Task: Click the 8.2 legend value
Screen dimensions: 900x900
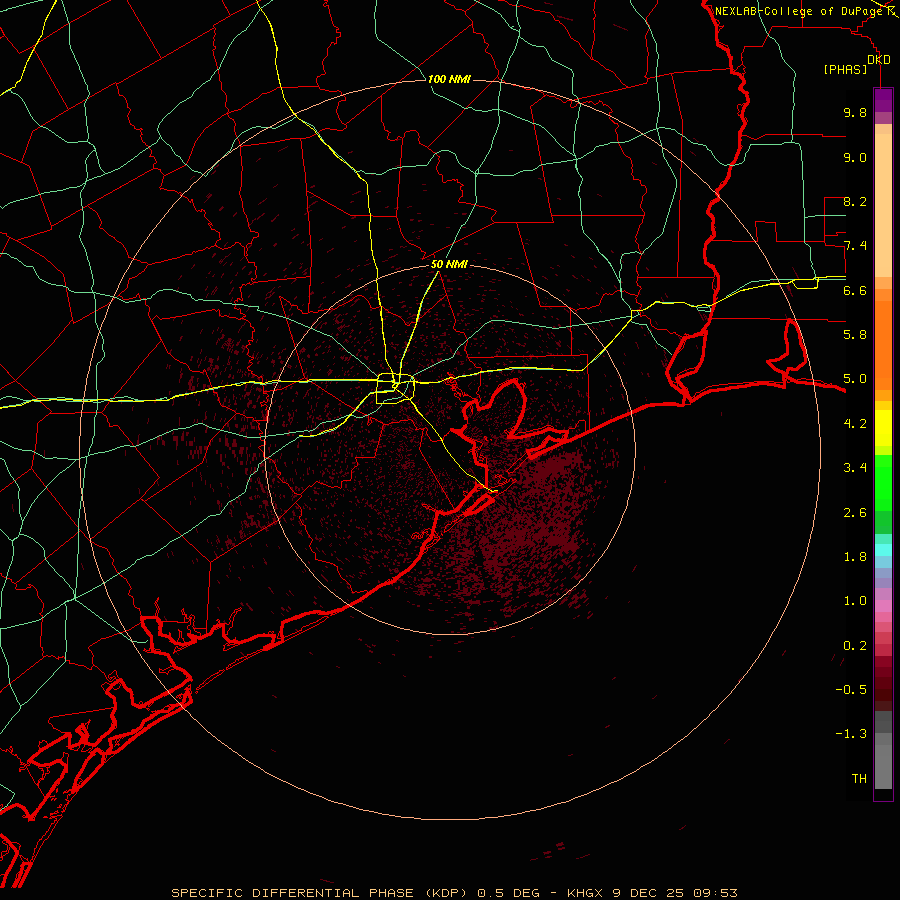Action: [855, 201]
